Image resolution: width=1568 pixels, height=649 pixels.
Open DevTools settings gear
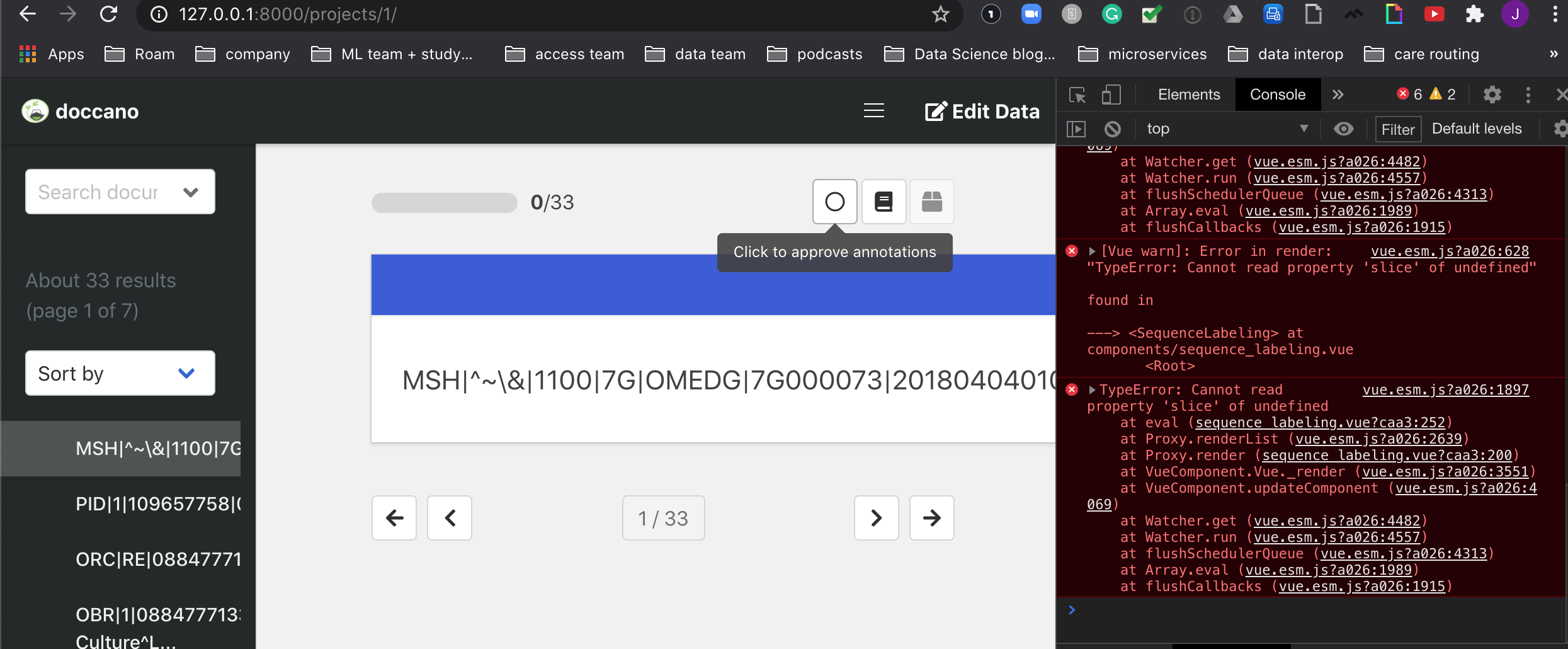1491,94
